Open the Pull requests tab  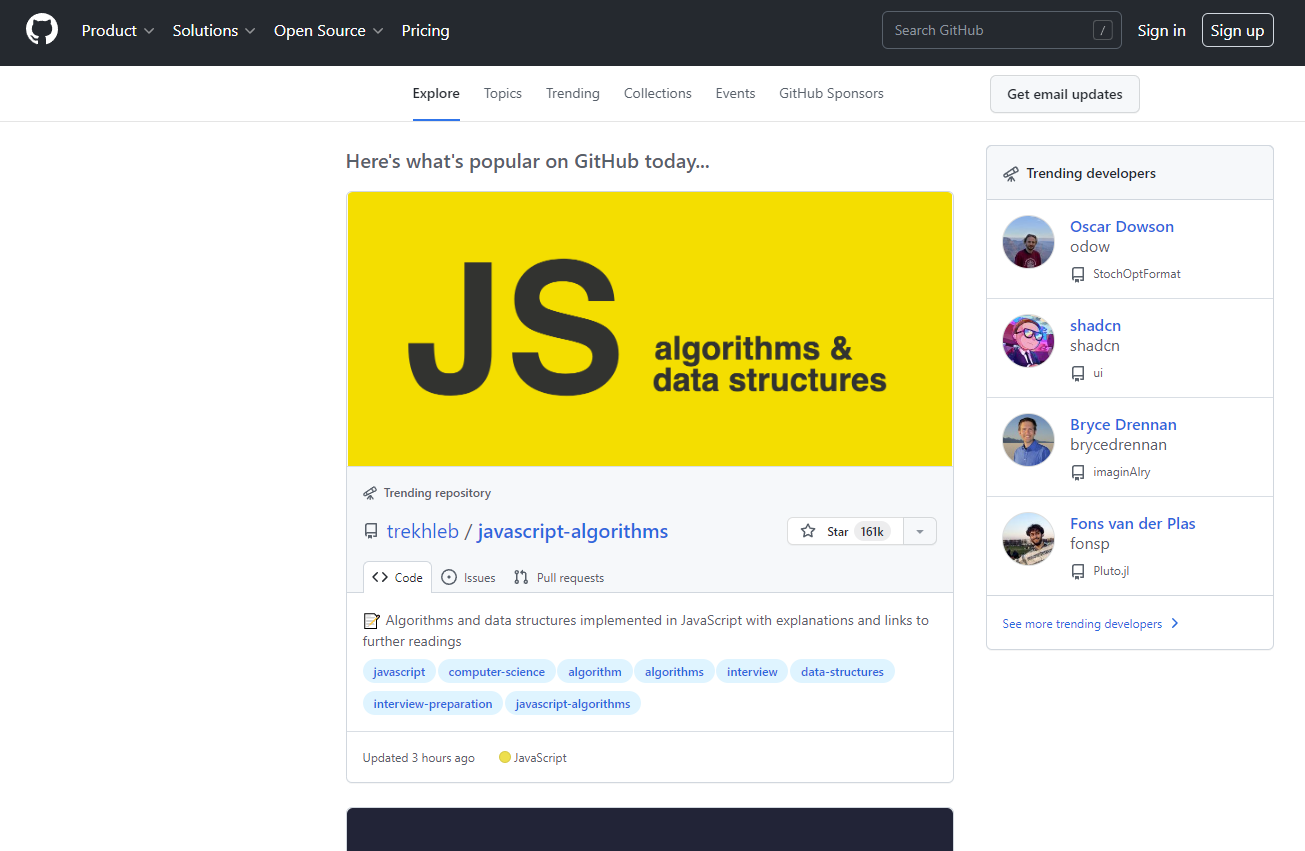pos(559,577)
